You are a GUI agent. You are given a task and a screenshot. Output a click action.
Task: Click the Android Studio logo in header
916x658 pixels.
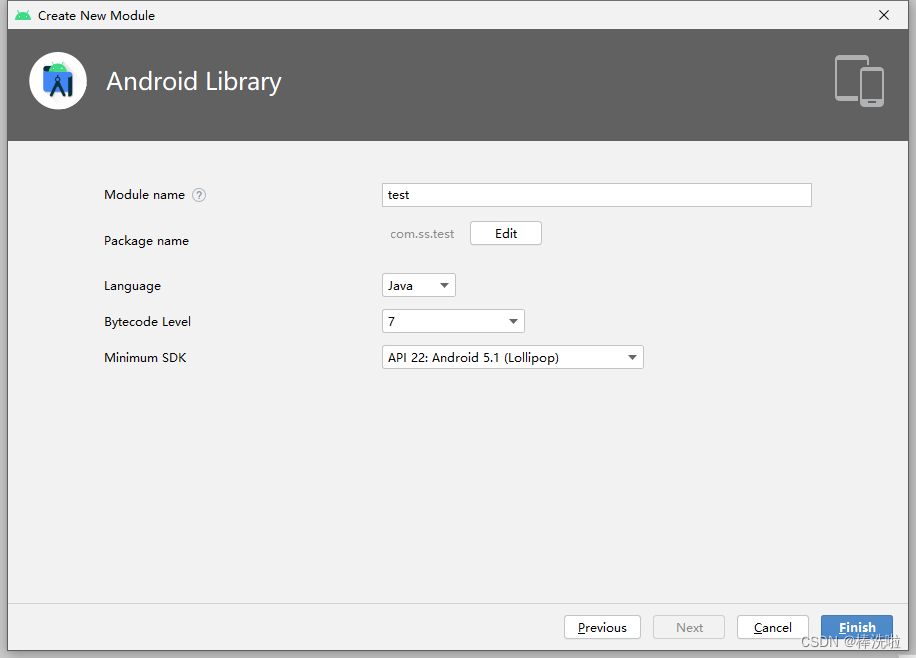coord(58,81)
